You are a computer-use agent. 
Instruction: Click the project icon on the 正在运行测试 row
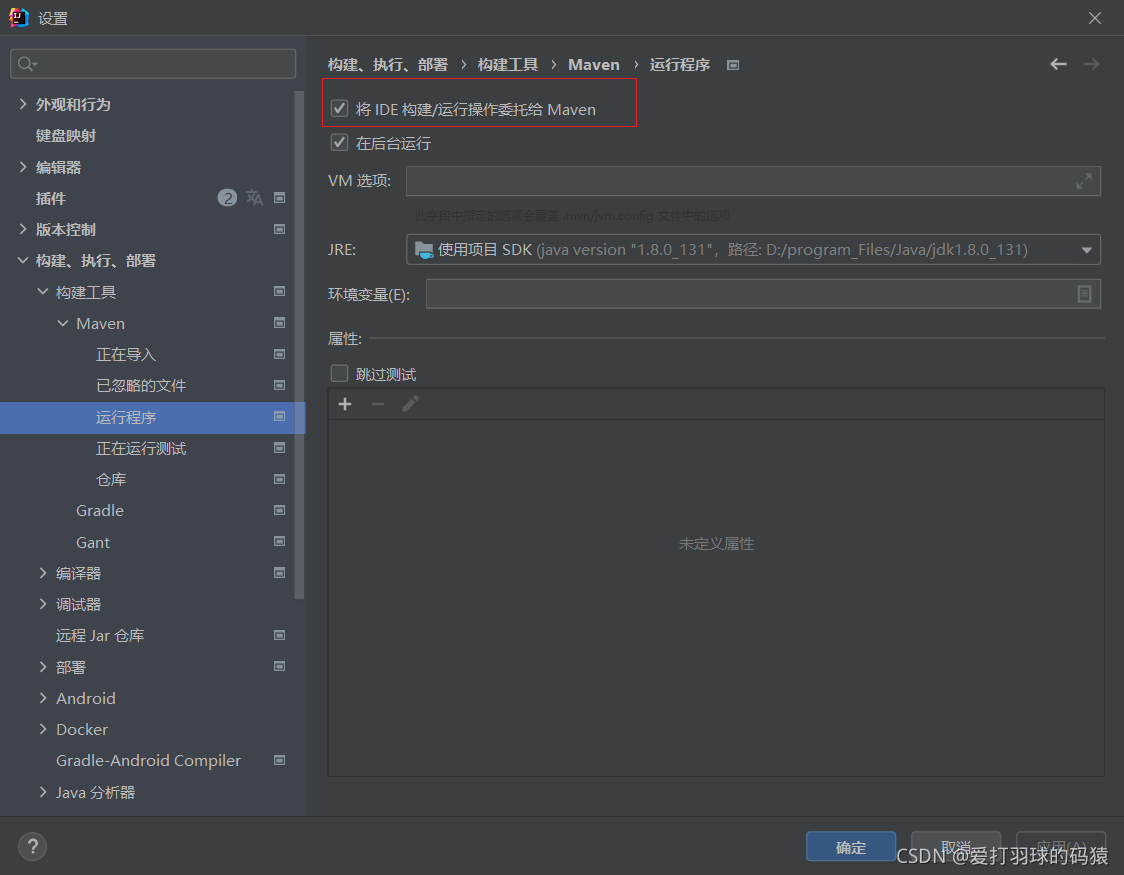pos(280,448)
